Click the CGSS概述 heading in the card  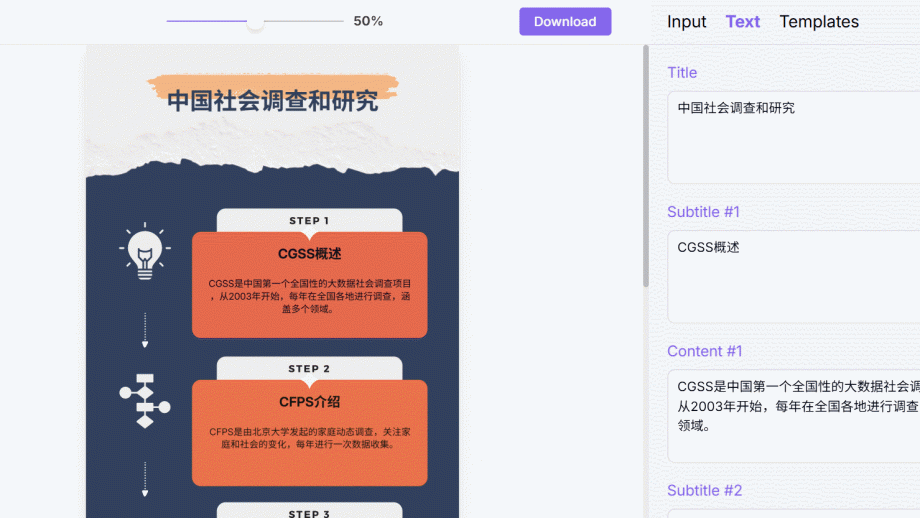310,254
